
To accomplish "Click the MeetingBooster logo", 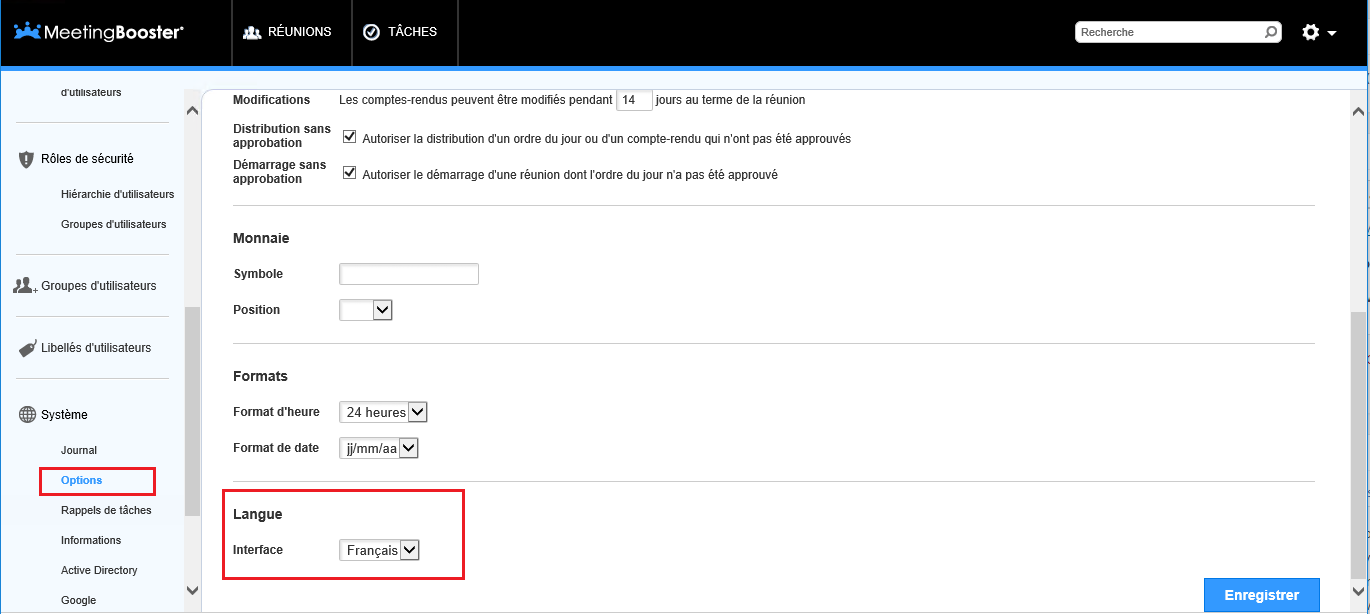I will pyautogui.click(x=98, y=32).
